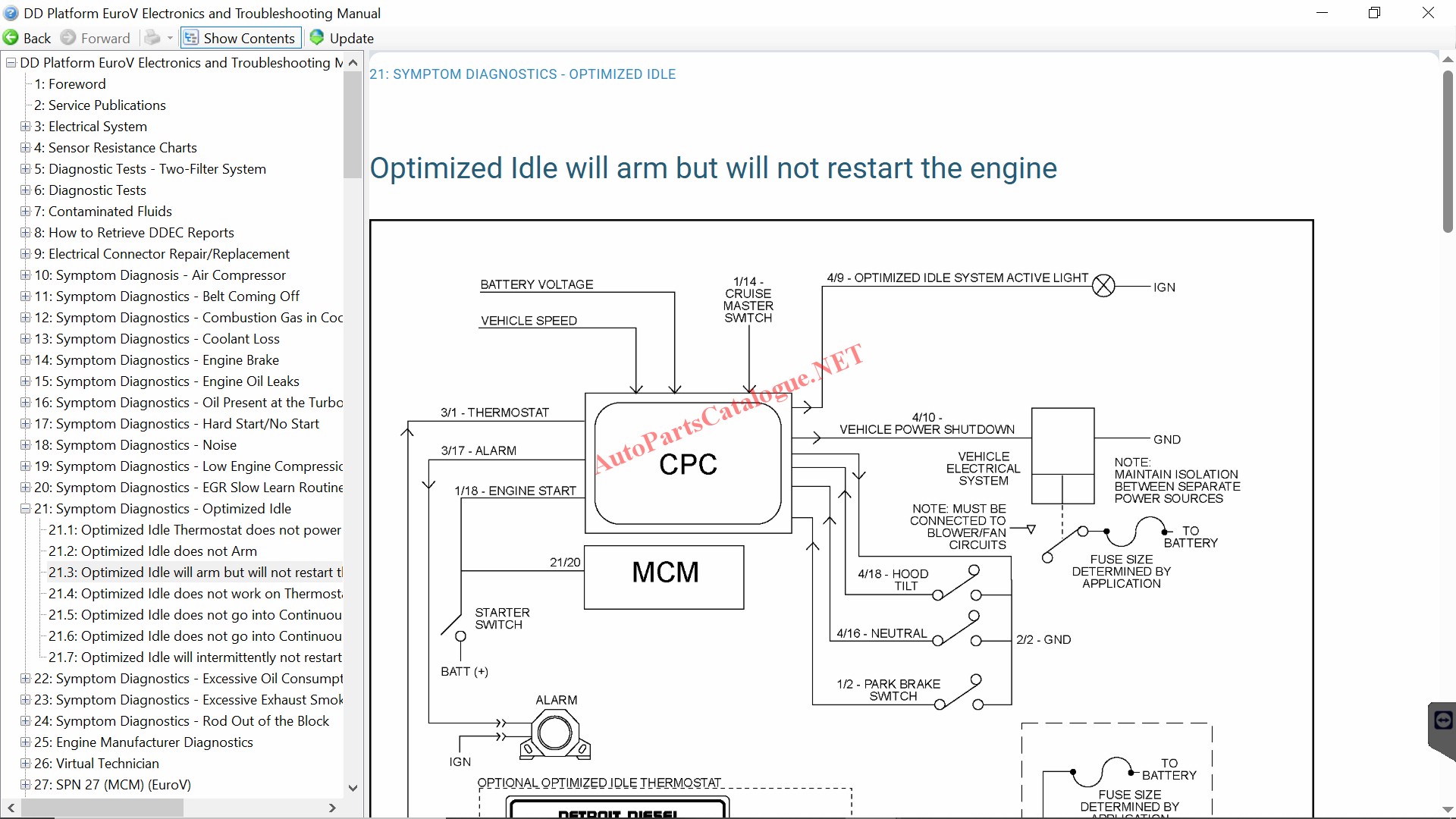The width and height of the screenshot is (1456, 819).
Task: Click the Symptom Diagnostics breadcrumb link
Action: pyautogui.click(x=522, y=74)
